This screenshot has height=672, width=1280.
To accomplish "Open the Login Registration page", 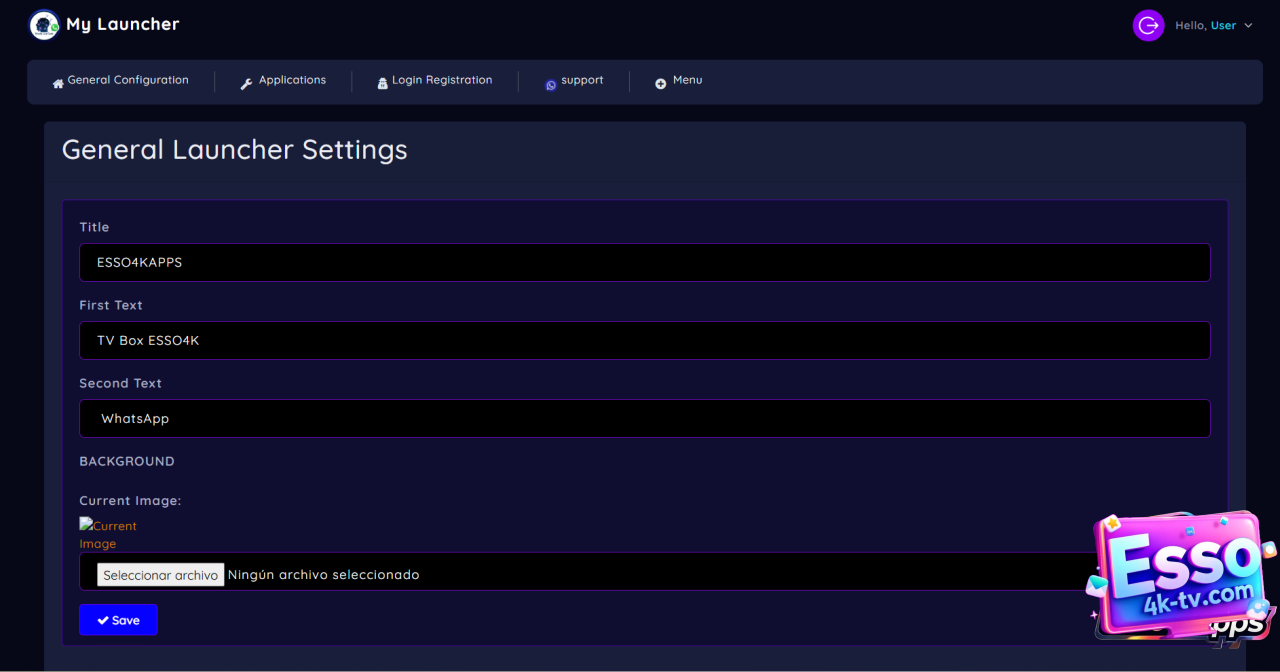I will tap(442, 80).
